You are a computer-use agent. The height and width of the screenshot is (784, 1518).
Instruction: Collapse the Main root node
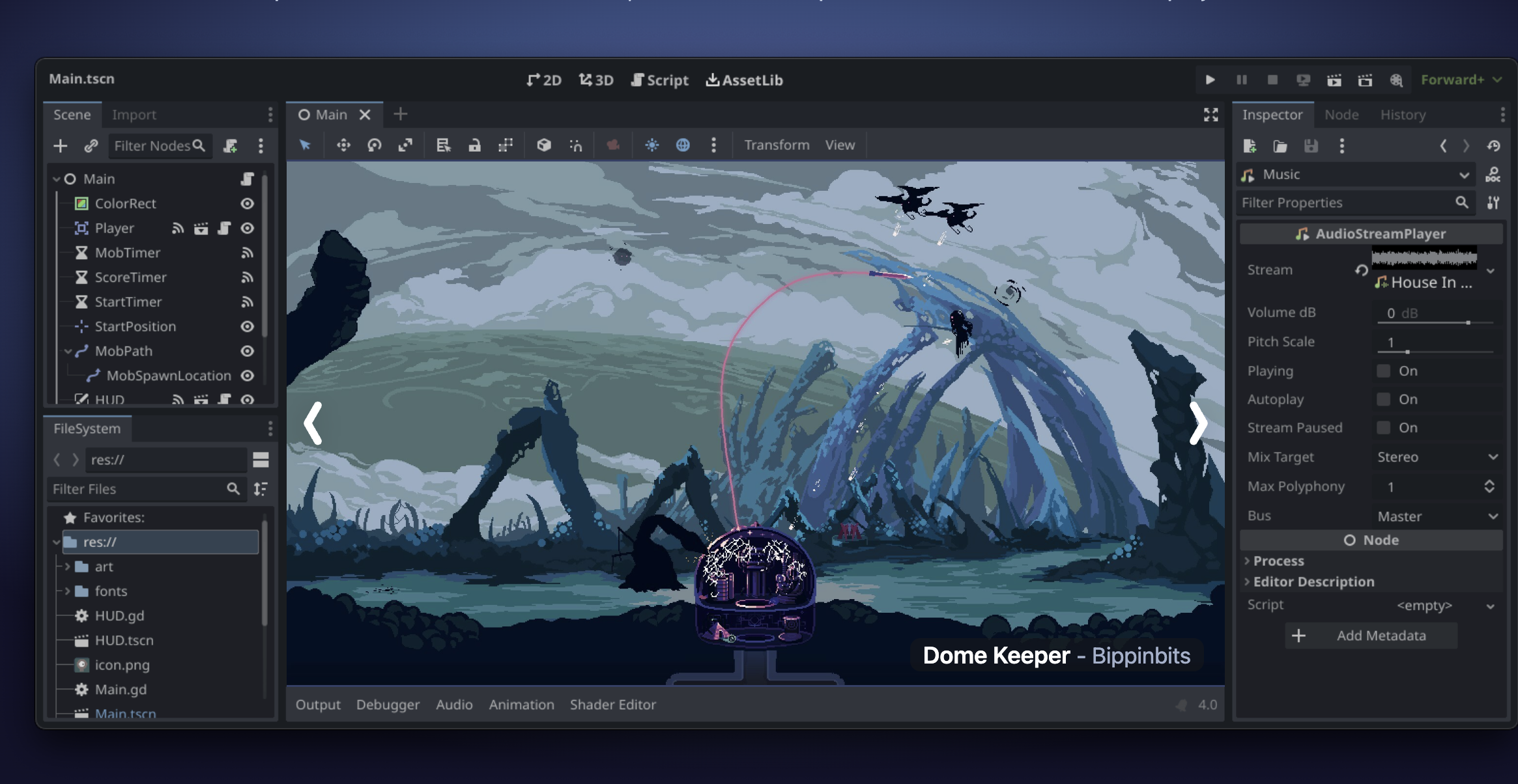click(x=57, y=178)
